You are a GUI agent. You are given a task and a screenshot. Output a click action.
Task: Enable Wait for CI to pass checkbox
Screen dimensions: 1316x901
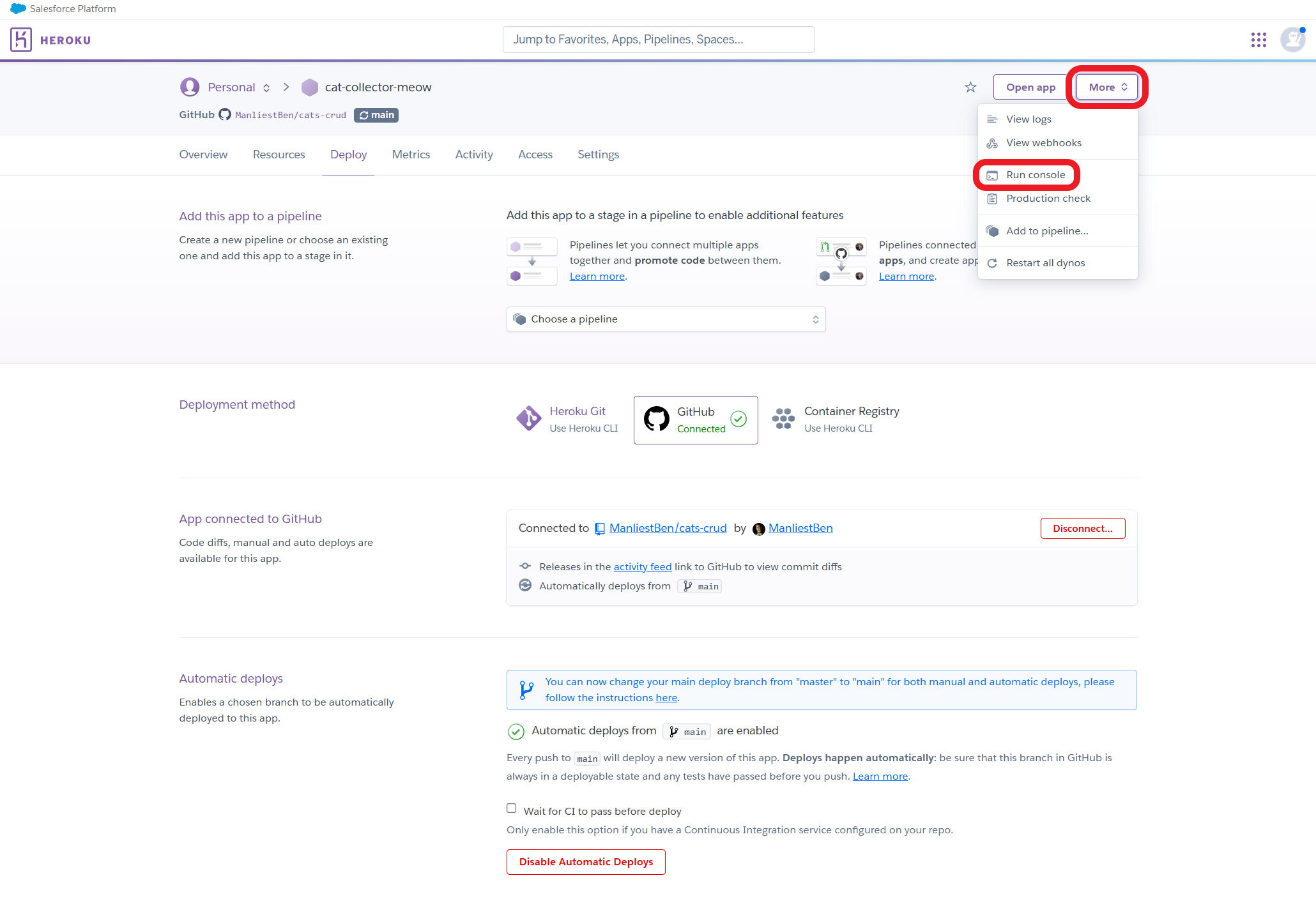[512, 808]
